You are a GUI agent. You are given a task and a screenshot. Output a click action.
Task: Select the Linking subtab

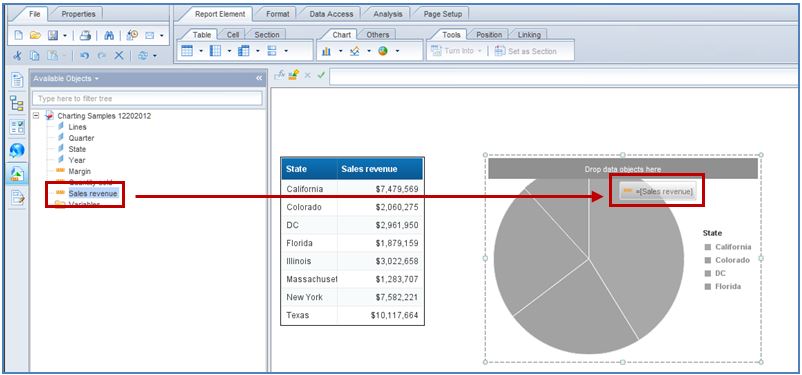[529, 35]
